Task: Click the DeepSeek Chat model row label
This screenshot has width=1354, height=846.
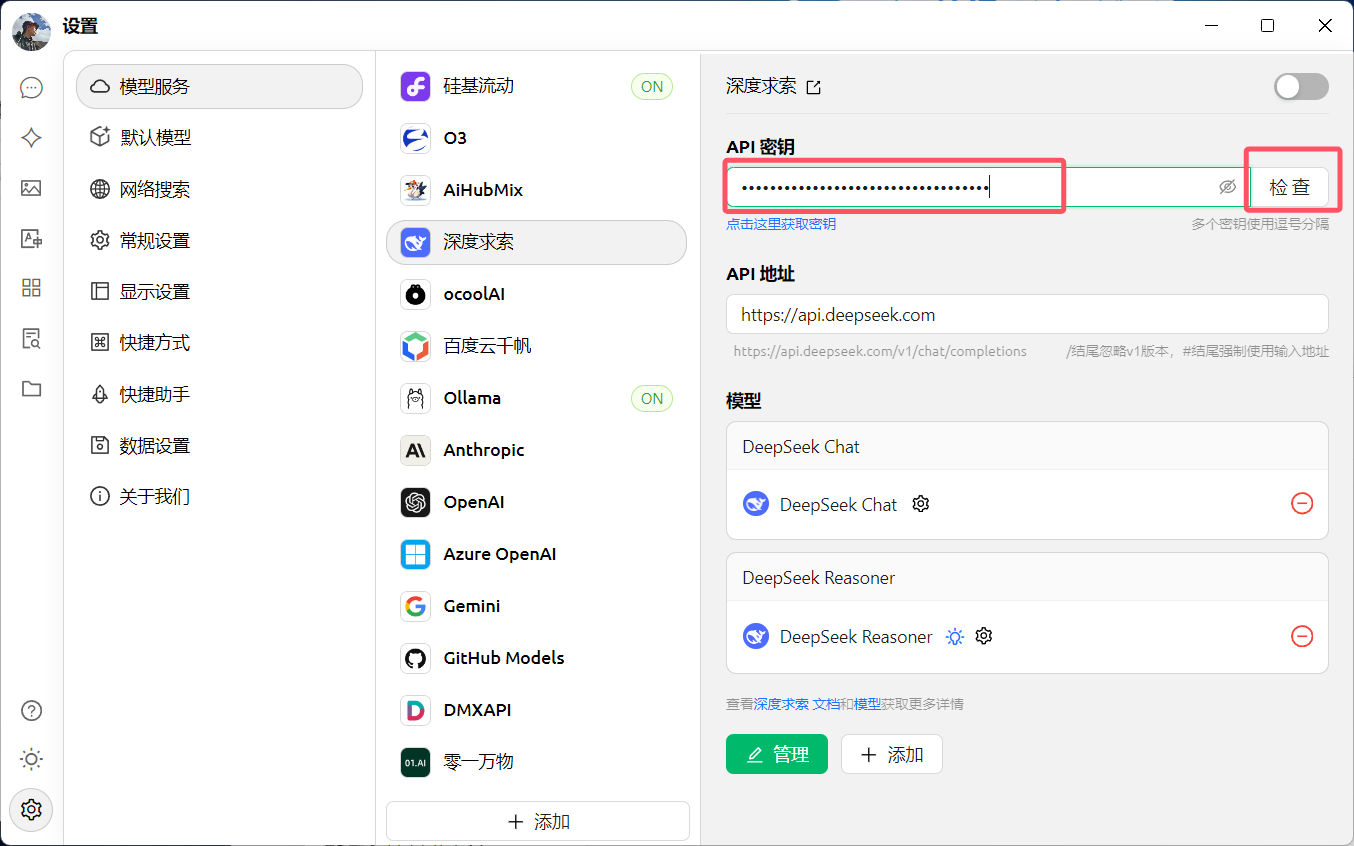Action: coord(838,505)
